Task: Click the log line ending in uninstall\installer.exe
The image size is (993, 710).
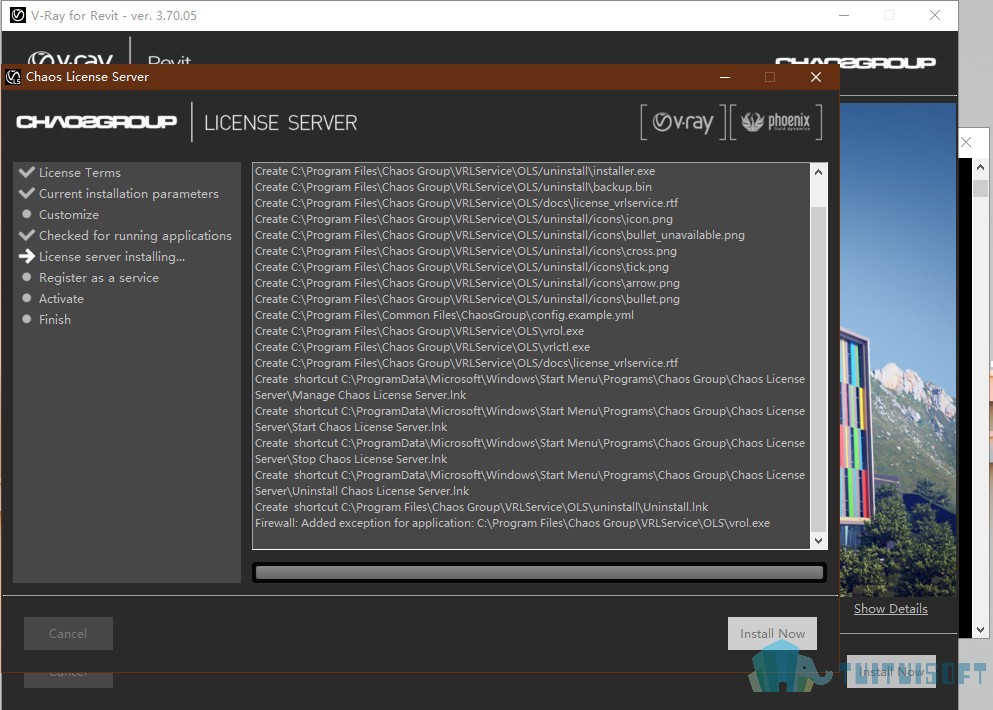Action: click(x=455, y=171)
